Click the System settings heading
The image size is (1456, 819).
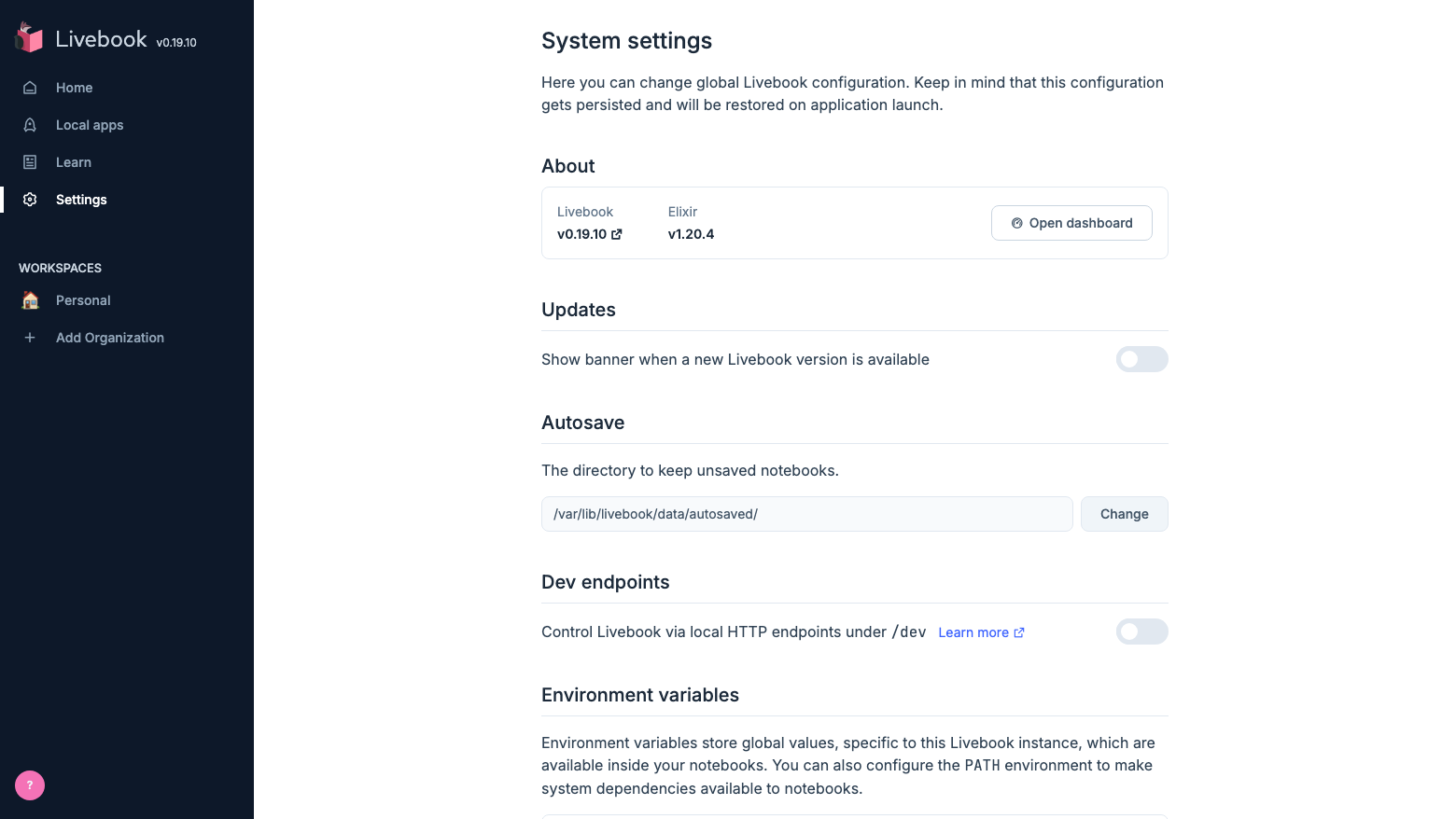coord(627,41)
